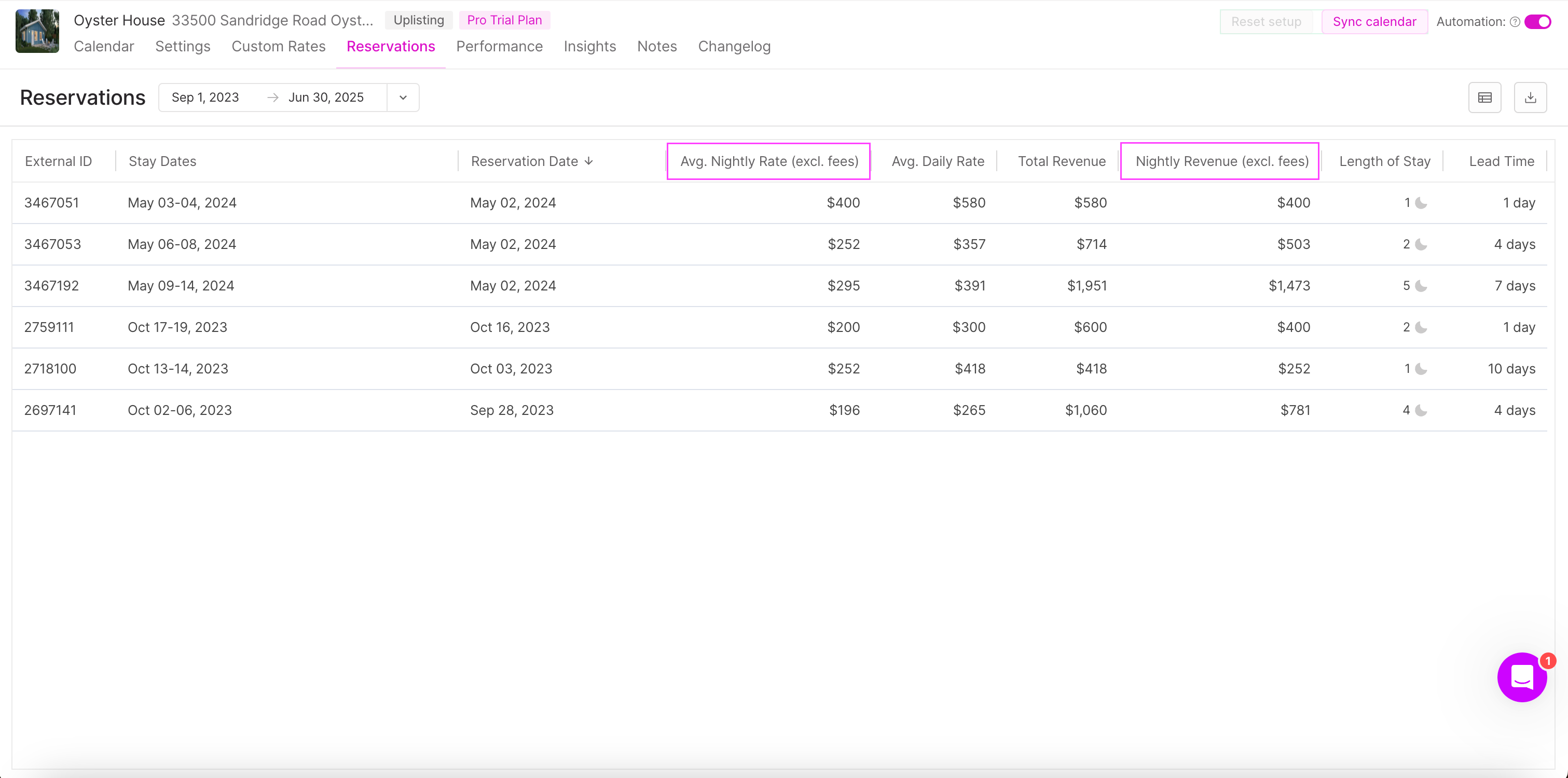This screenshot has width=1568, height=778.
Task: Expand the date range dropdown
Action: (403, 97)
